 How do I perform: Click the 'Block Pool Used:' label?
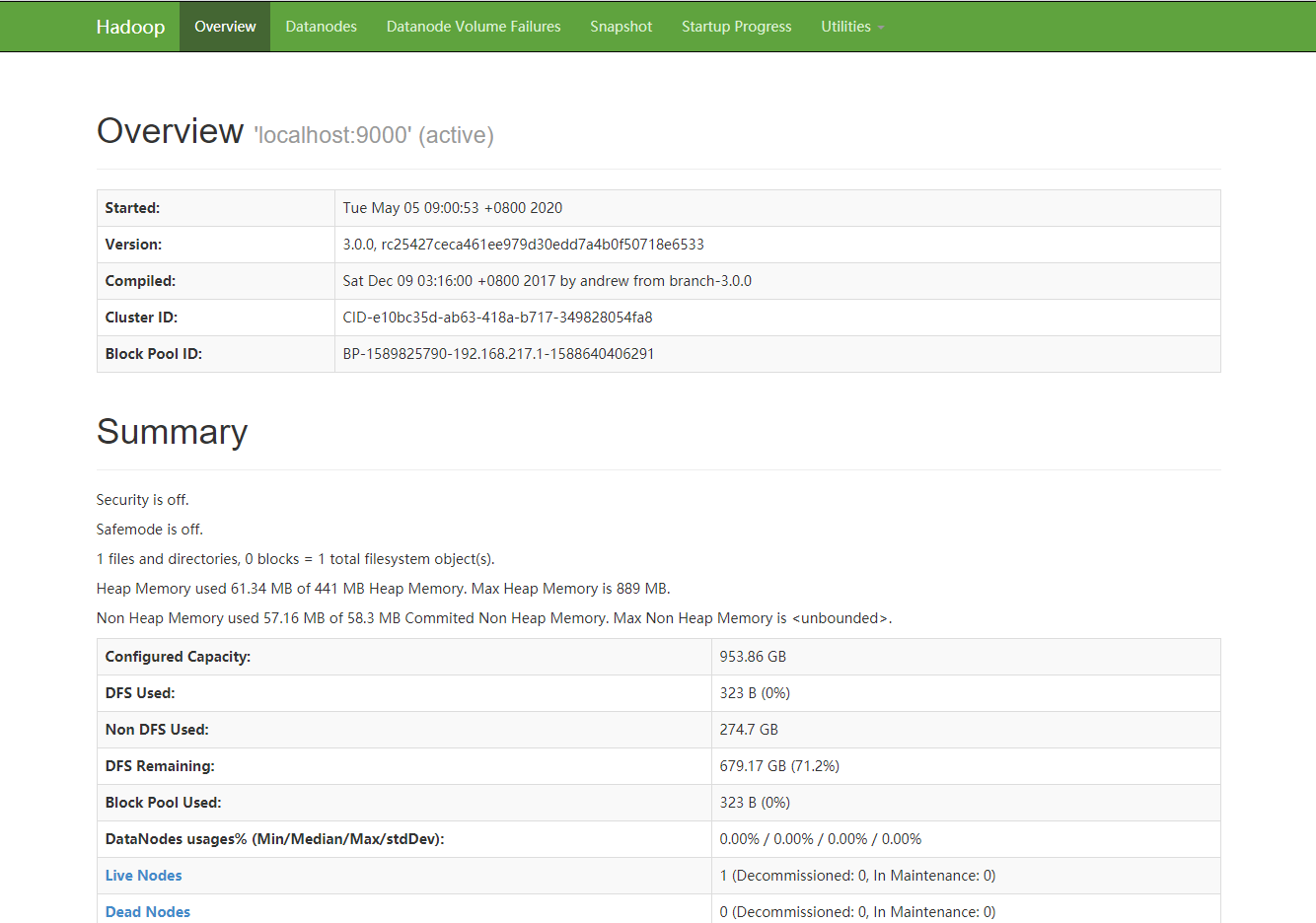click(x=164, y=803)
